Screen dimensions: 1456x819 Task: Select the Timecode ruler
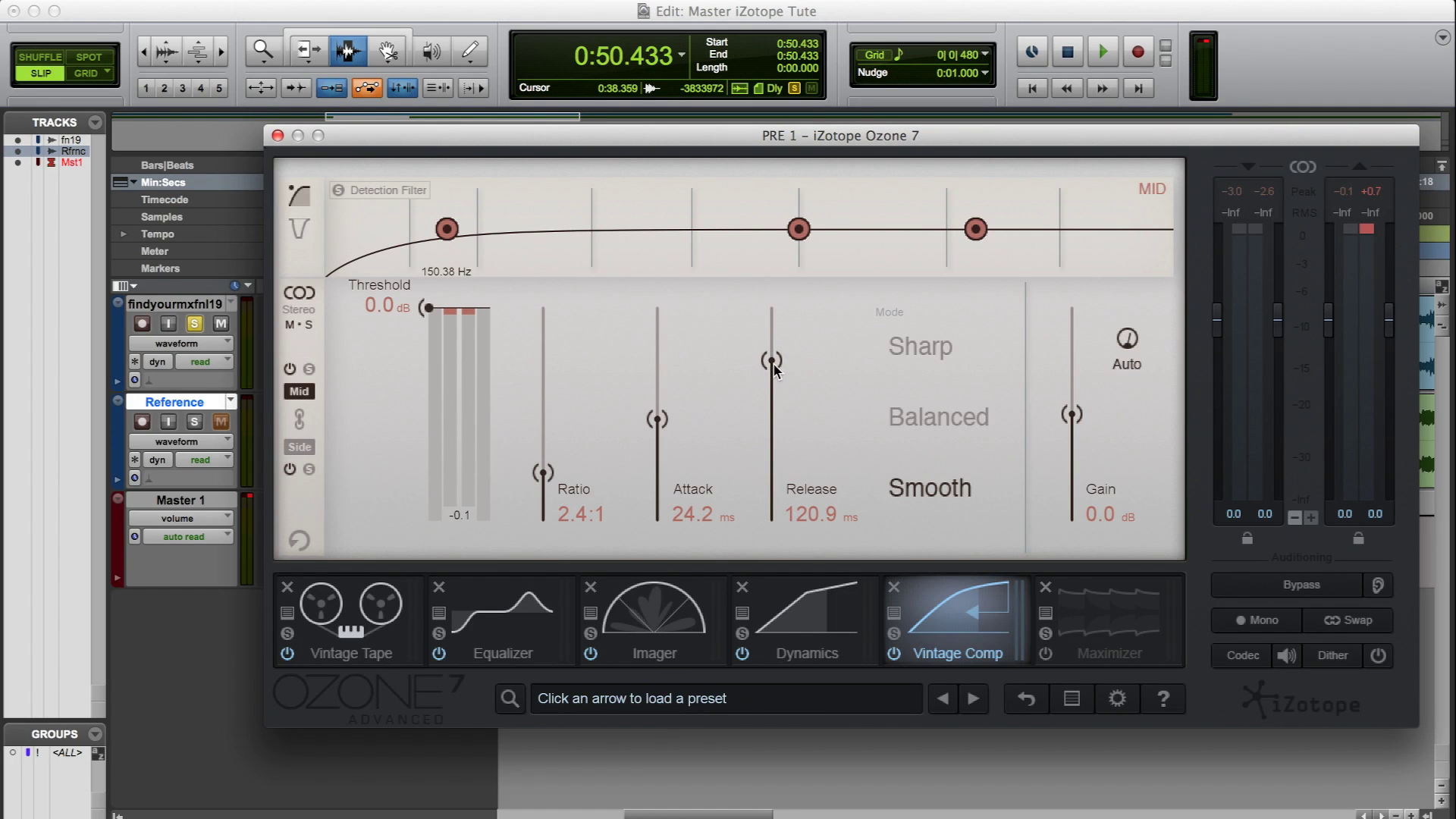tap(165, 199)
